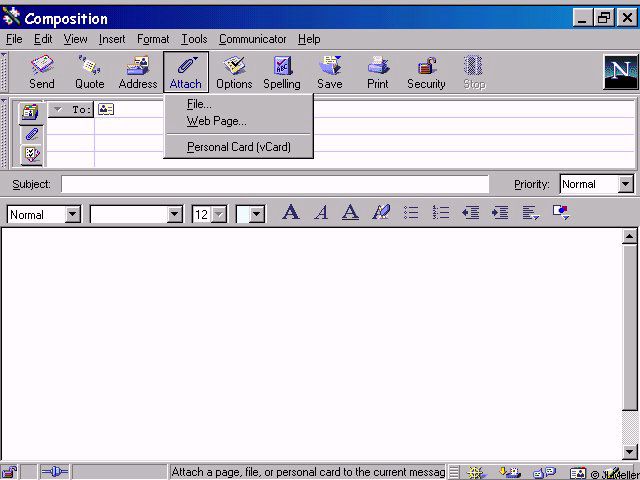
Task: Open the Security lock toolbar icon
Action: (x=426, y=72)
